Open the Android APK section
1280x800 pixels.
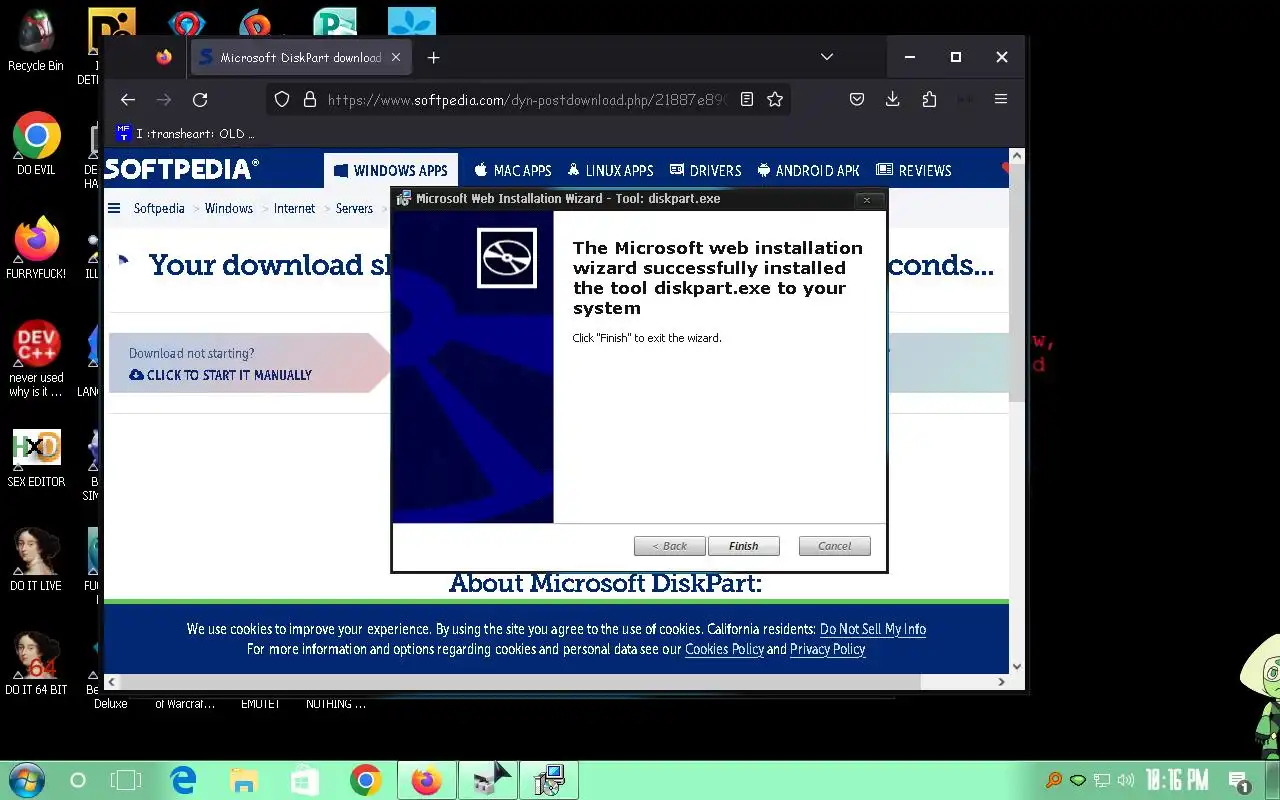(x=808, y=170)
